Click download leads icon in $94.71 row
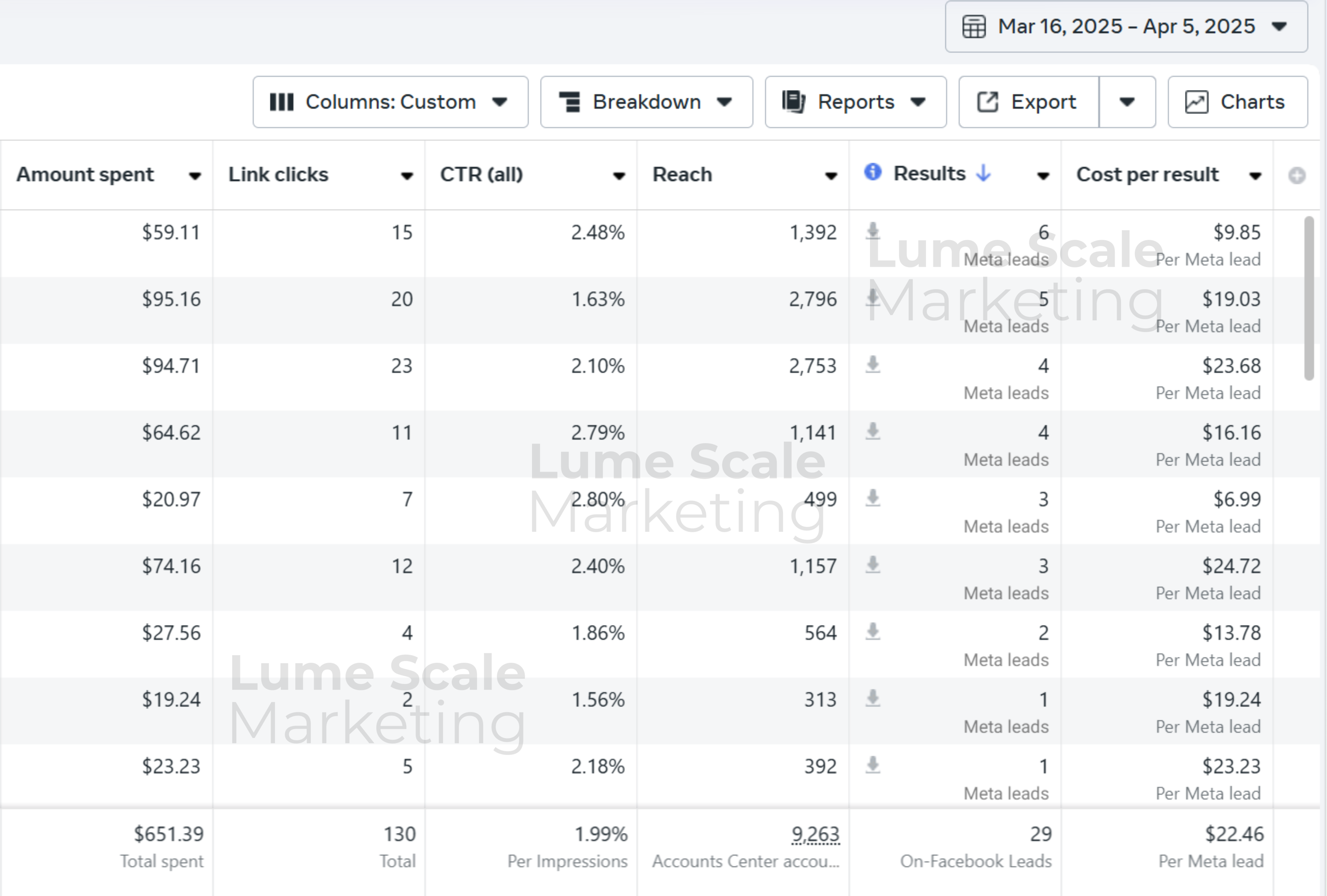 [x=872, y=364]
